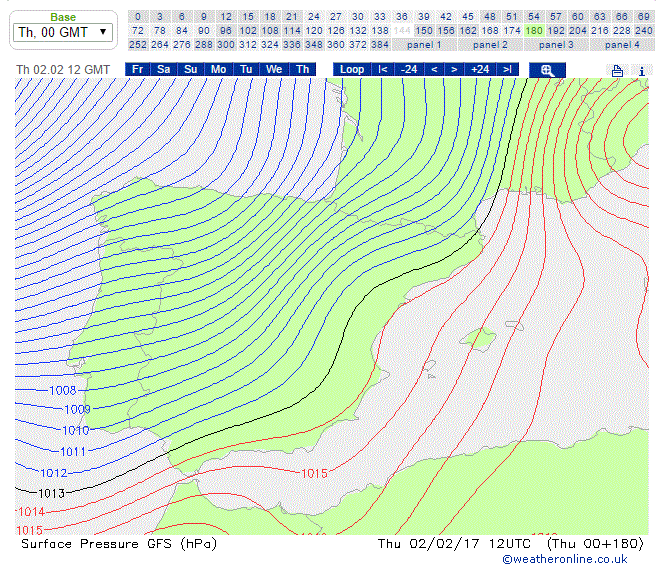This screenshot has height=577, width=667.
Task: Step back 24 hours
Action: tap(409, 69)
